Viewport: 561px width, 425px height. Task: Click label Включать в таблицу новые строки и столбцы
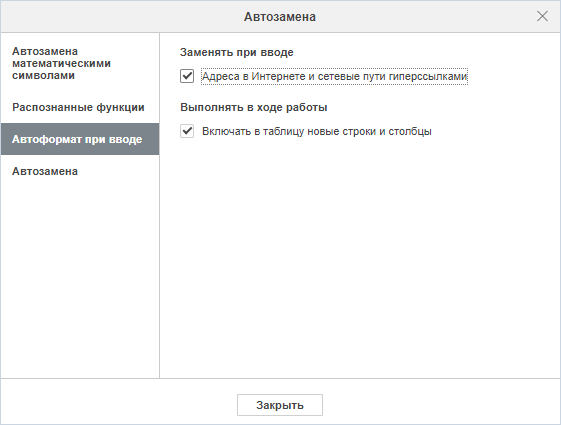[x=317, y=131]
